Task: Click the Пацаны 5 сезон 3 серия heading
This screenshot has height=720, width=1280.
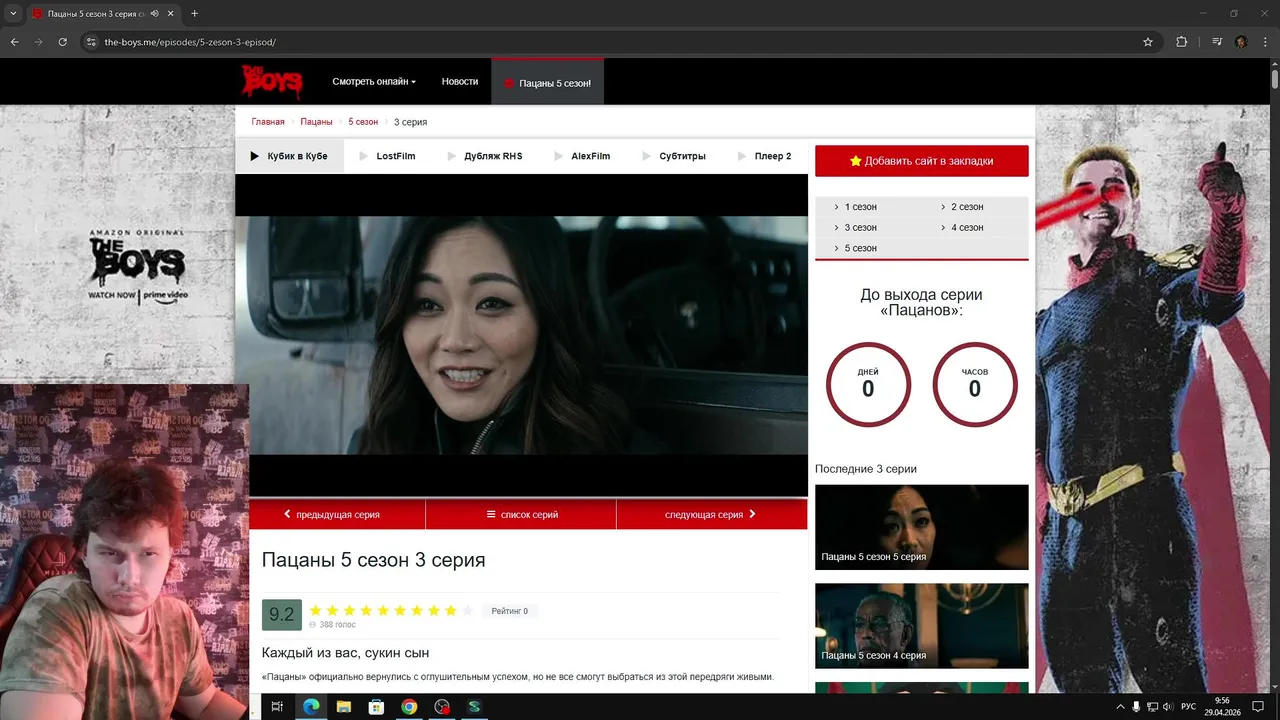Action: tap(373, 560)
